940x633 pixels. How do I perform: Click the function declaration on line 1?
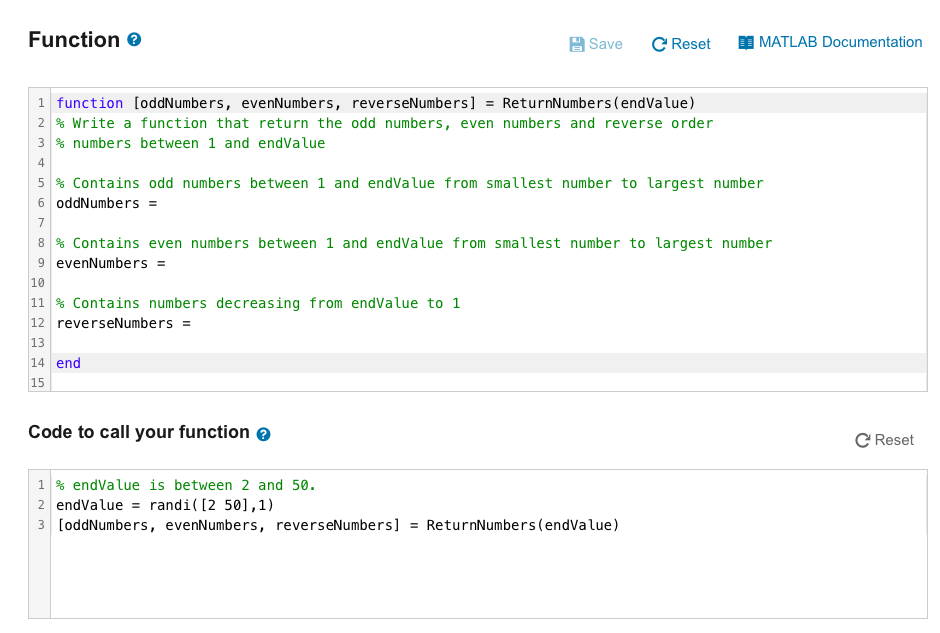coord(375,103)
